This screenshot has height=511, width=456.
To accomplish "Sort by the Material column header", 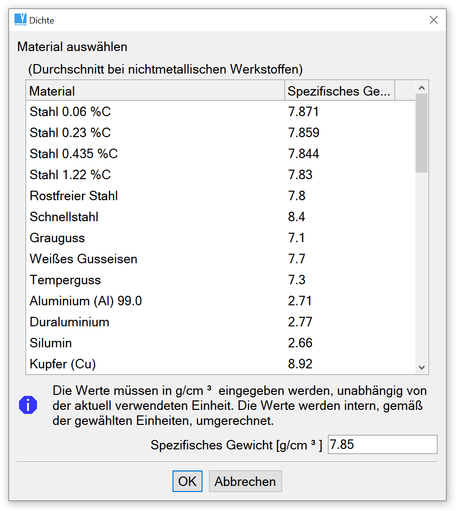I will pos(155,91).
